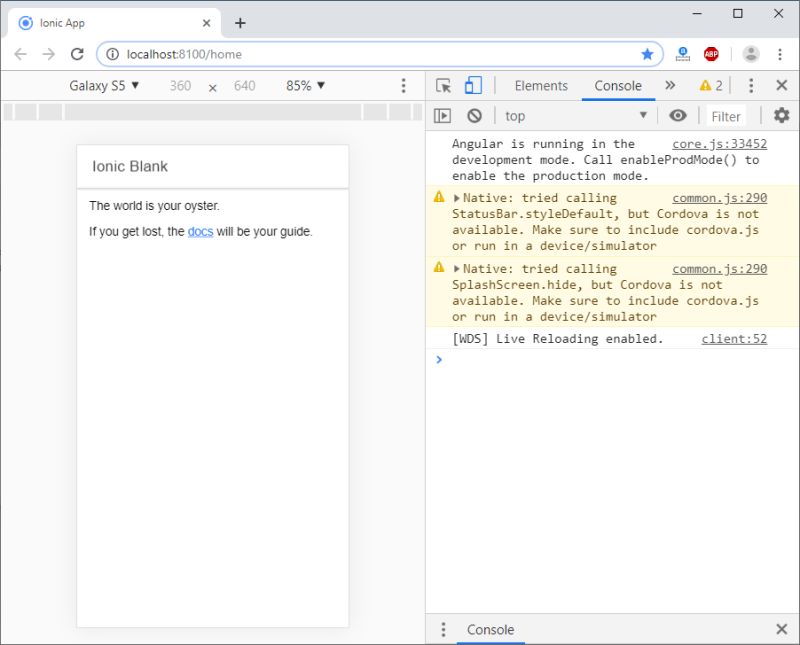
Task: Select the Ionic App browser tab
Action: coord(114,23)
